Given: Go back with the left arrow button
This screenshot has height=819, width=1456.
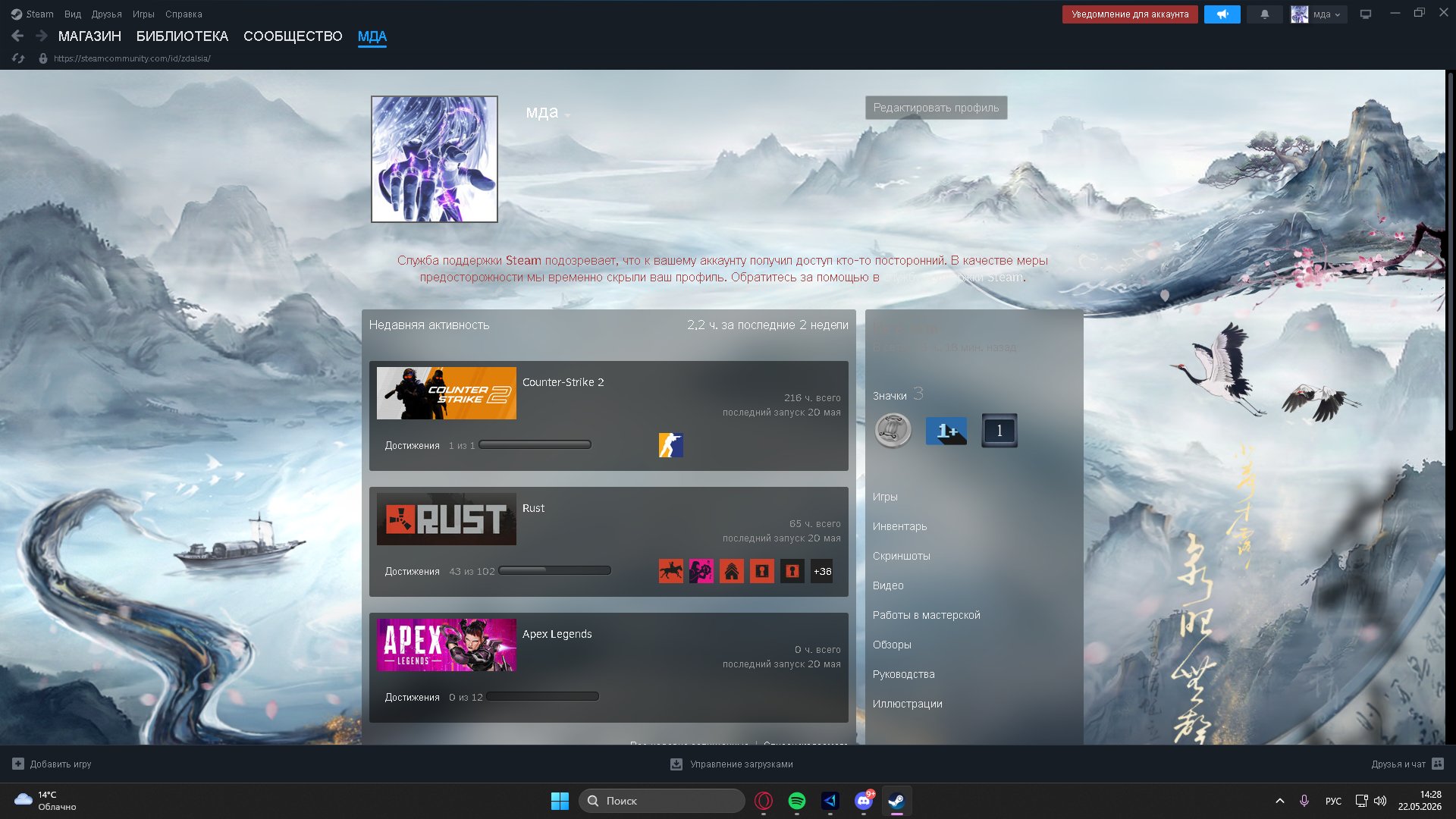Looking at the screenshot, I should 17,36.
